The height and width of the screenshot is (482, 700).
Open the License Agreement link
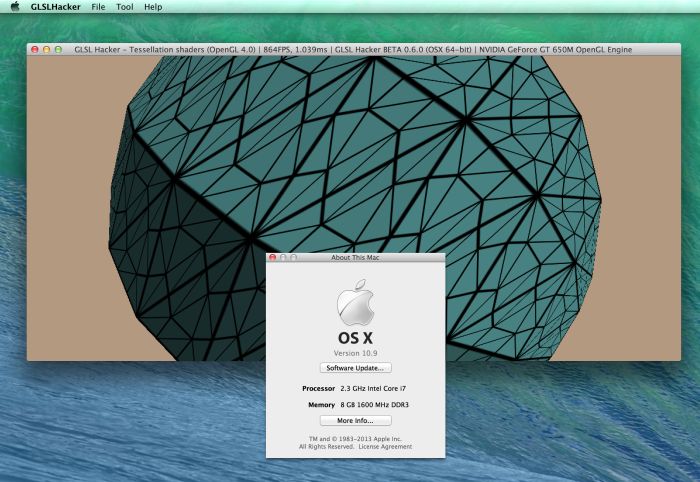[385, 446]
